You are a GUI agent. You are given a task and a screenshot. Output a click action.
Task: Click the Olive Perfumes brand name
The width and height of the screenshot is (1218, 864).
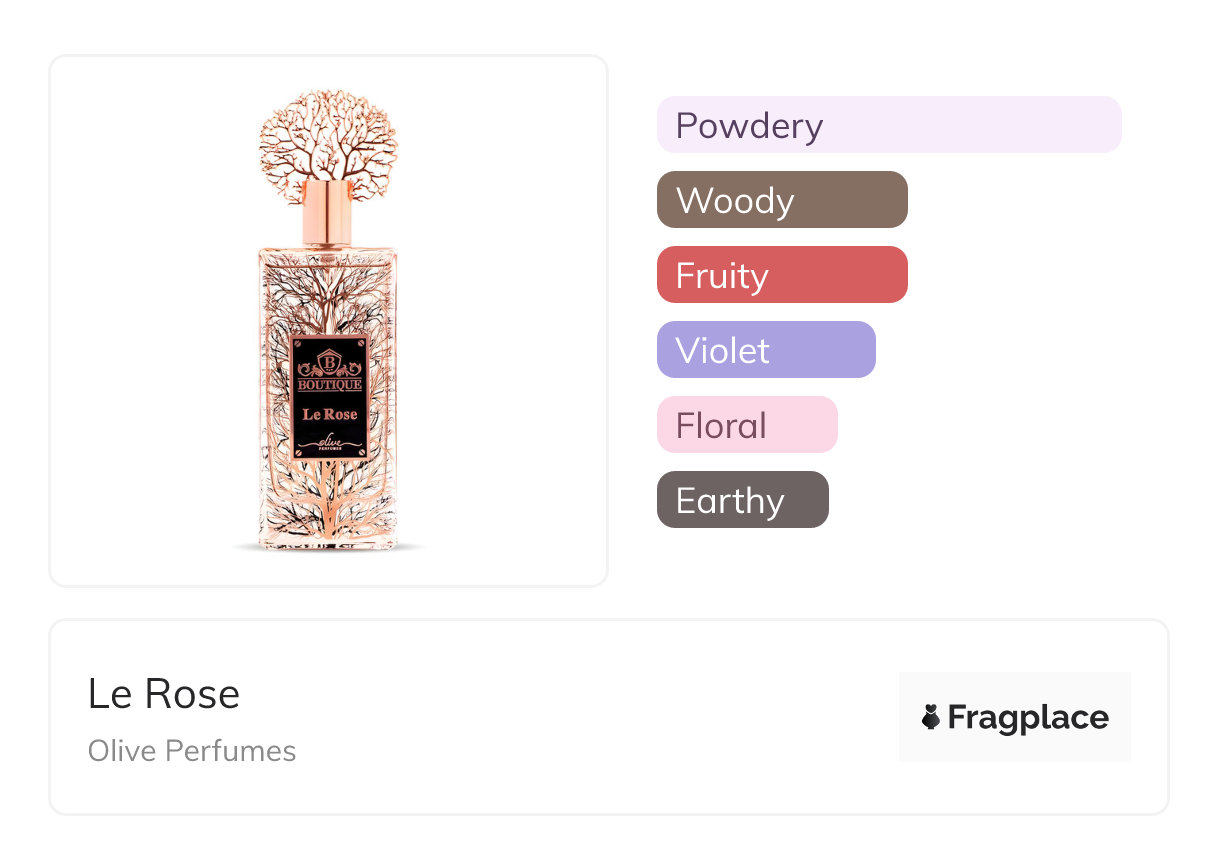pos(192,751)
